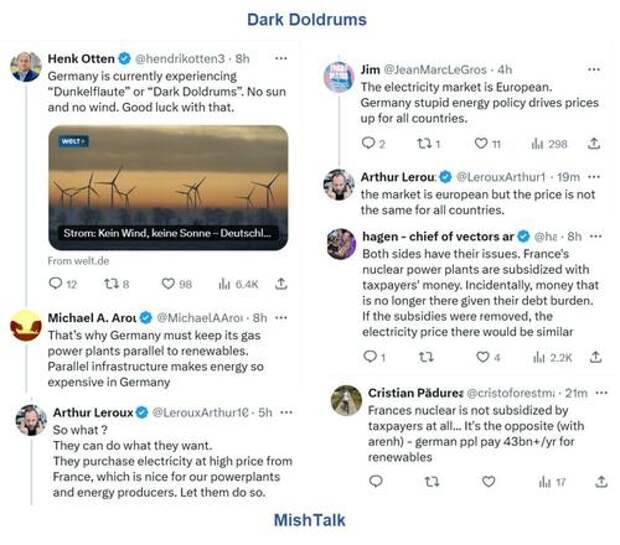Viewport: 620px width, 545px height.
Task: Reply to hagen's nuclear subsidies tweet
Action: 369,356
